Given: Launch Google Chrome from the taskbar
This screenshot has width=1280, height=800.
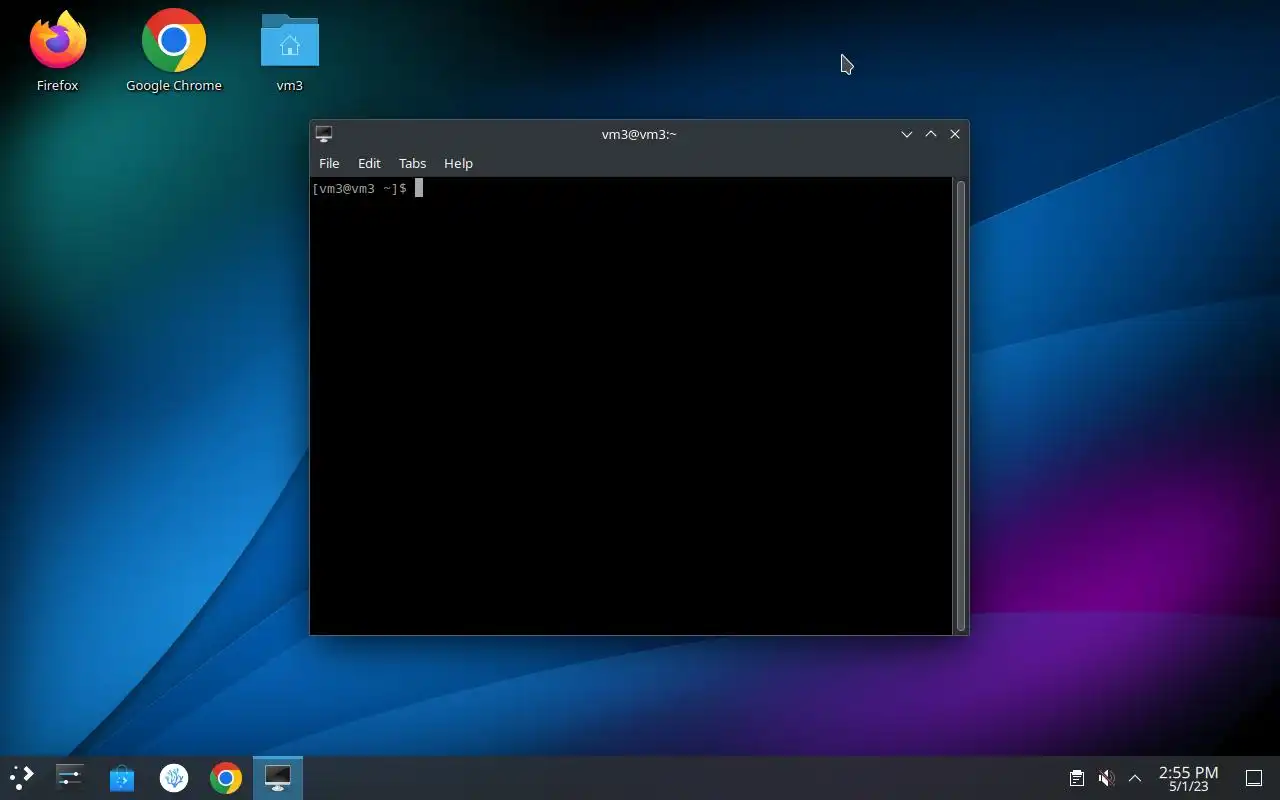Looking at the screenshot, I should pos(226,777).
